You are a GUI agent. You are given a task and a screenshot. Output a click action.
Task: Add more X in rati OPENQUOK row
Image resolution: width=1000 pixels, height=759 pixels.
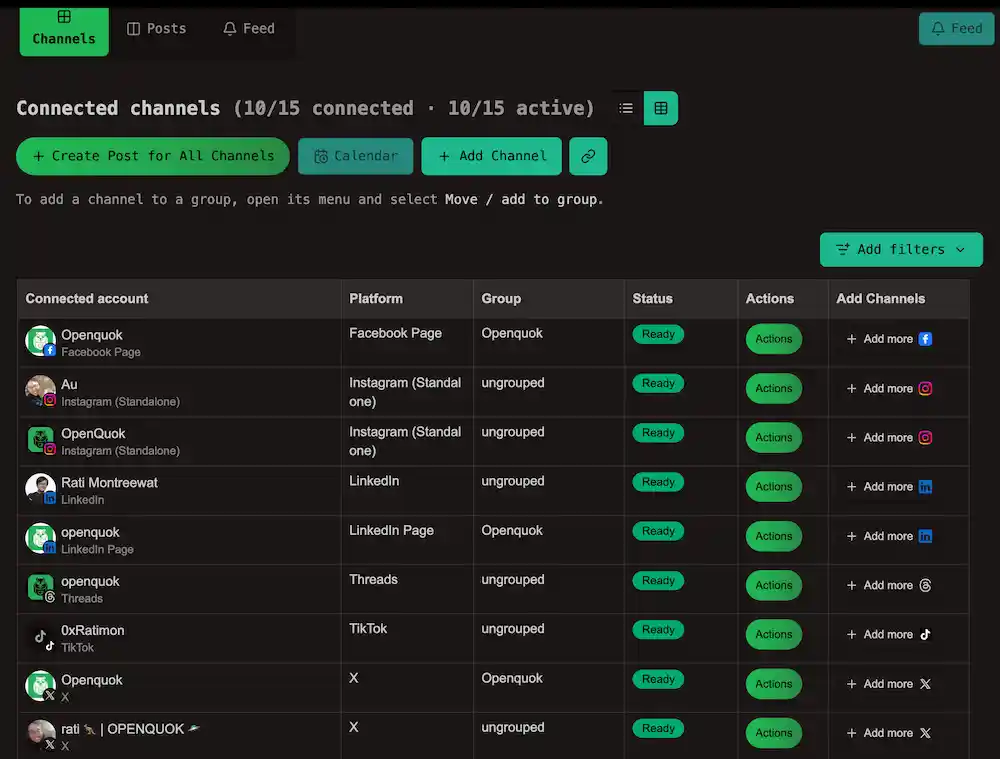pos(889,733)
